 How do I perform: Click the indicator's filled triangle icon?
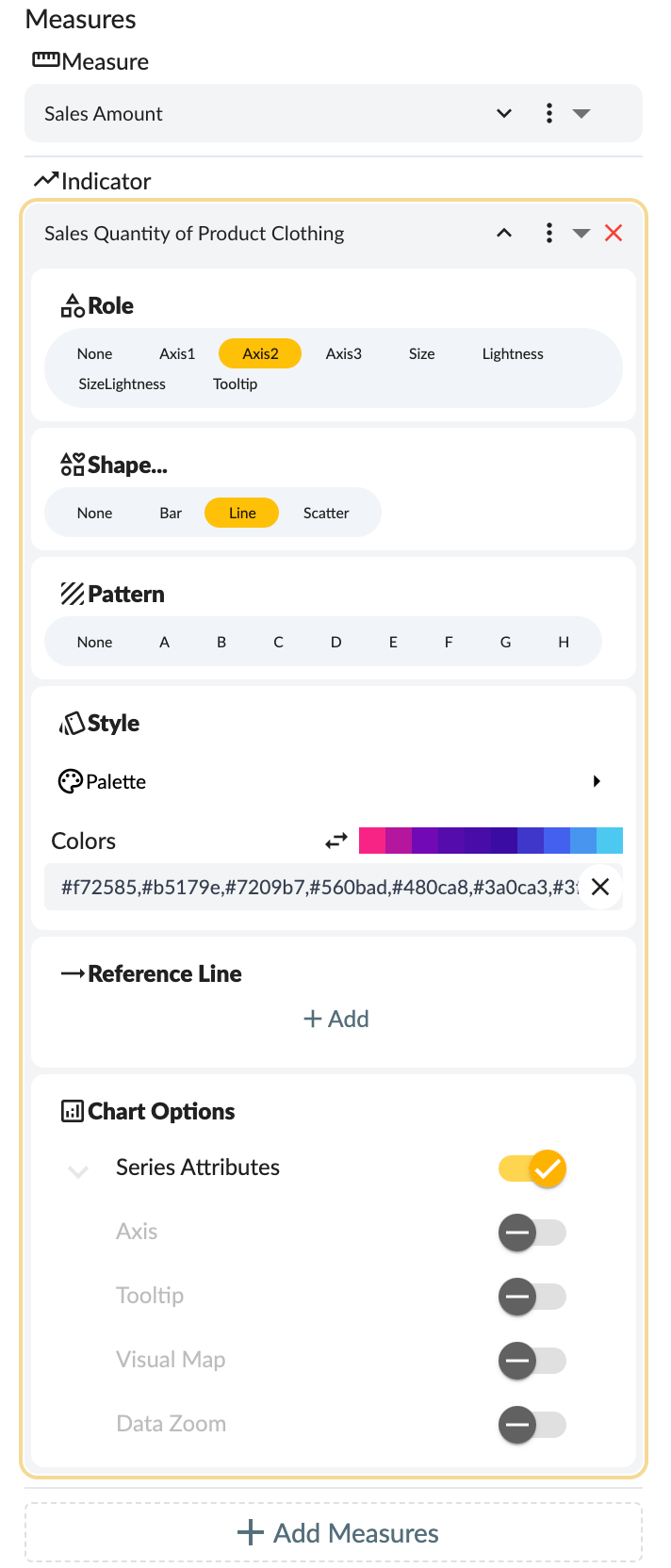tap(581, 234)
